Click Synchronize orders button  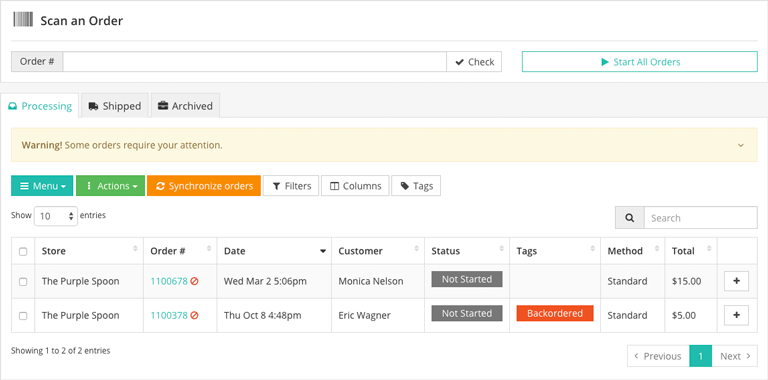coord(204,186)
